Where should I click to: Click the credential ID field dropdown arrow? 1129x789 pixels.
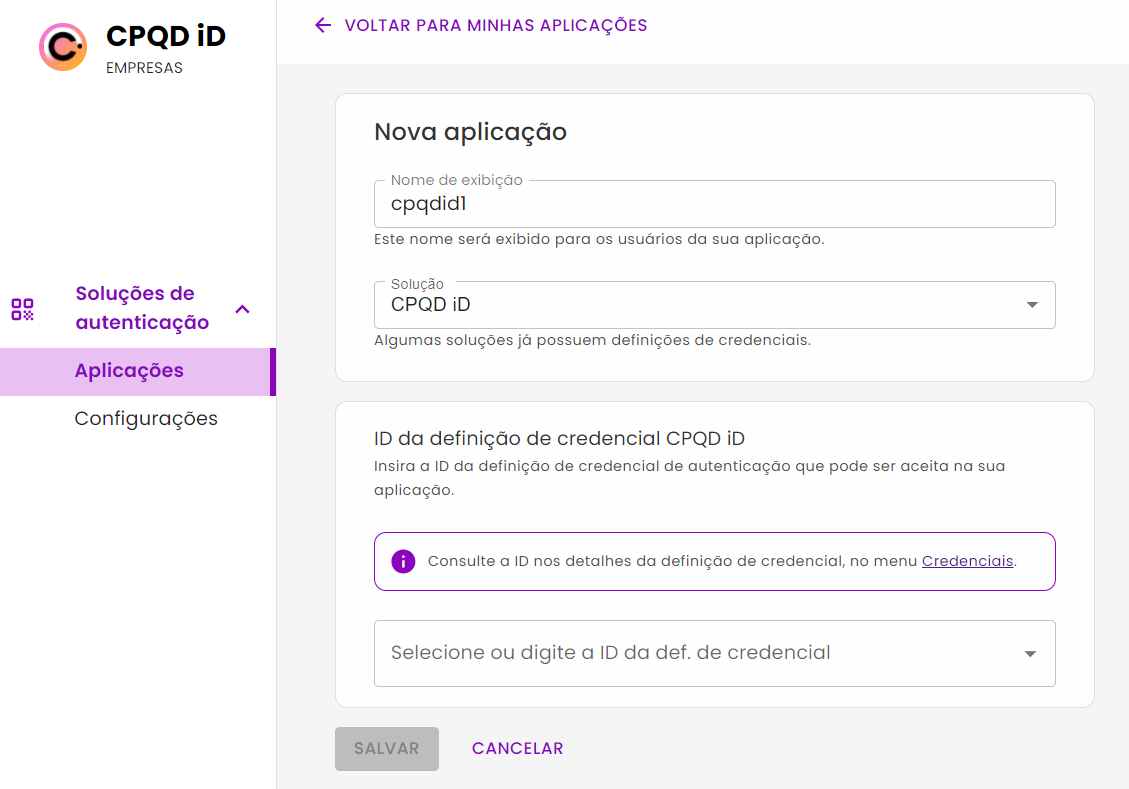(1029, 653)
